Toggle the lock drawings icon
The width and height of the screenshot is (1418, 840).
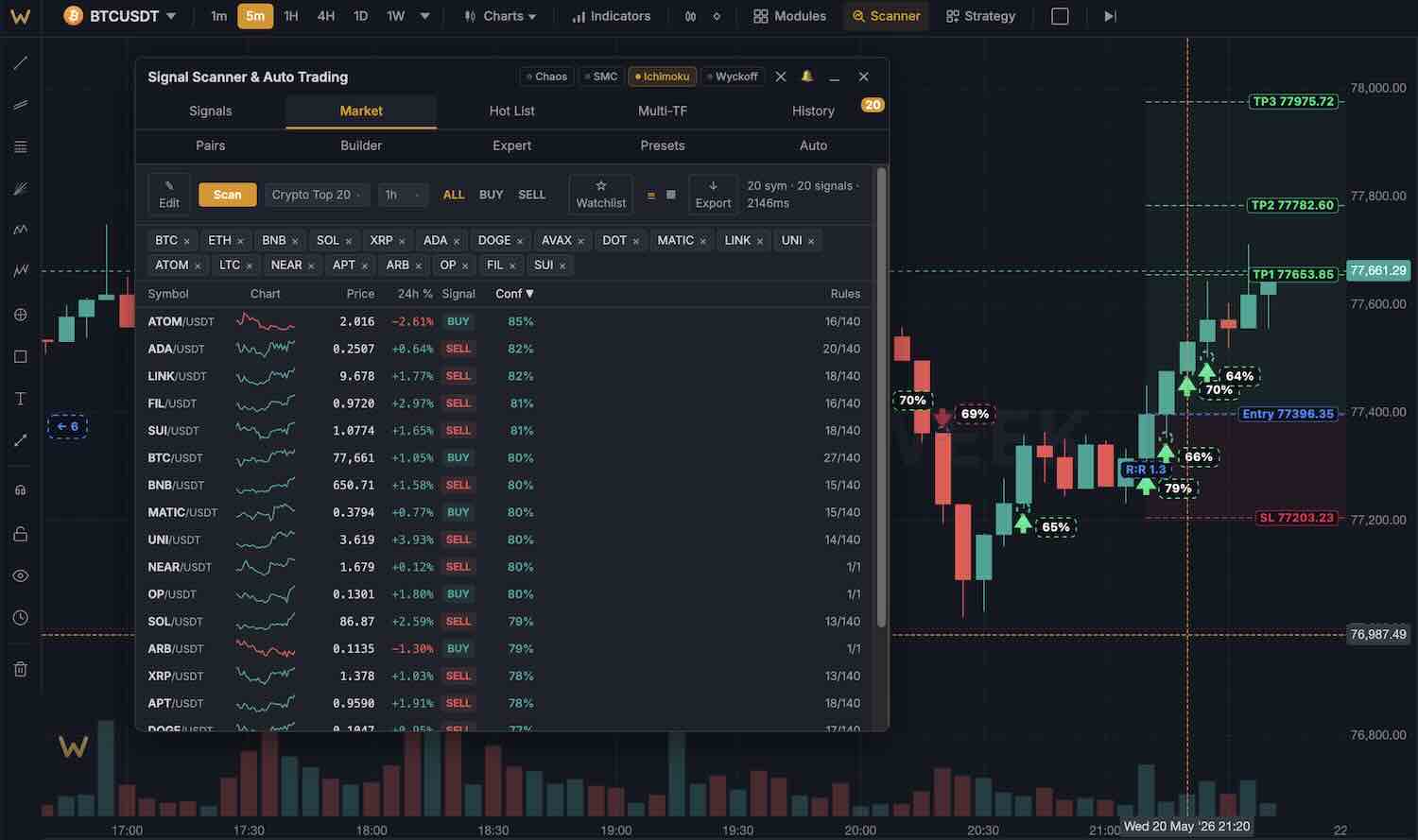point(20,534)
